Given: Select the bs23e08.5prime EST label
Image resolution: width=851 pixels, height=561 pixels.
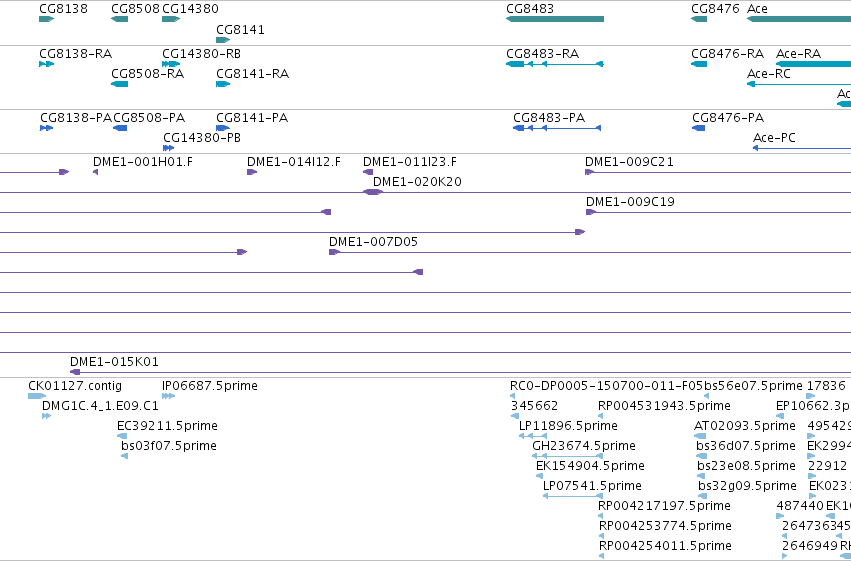Looking at the screenshot, I should coord(746,466).
